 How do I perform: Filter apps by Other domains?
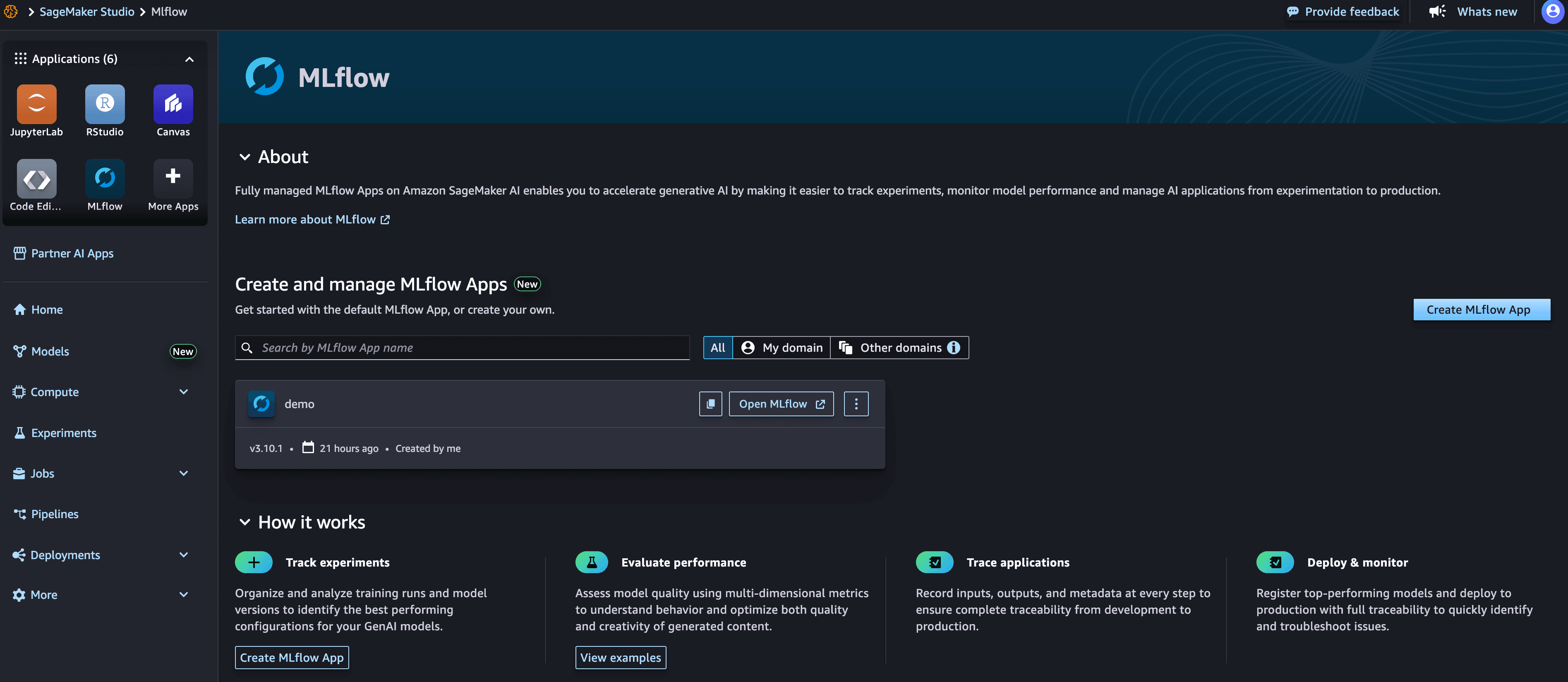(900, 348)
